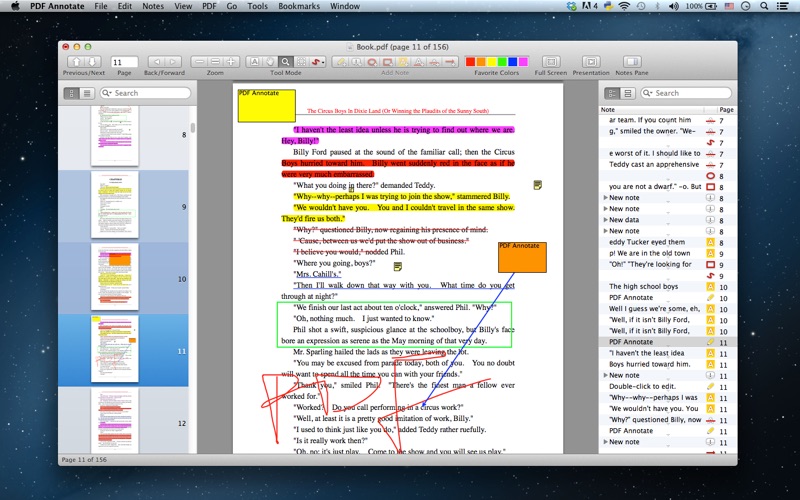Image resolution: width=800 pixels, height=500 pixels.
Task: Add a strikeout note from the toolbar
Action: click(434, 62)
